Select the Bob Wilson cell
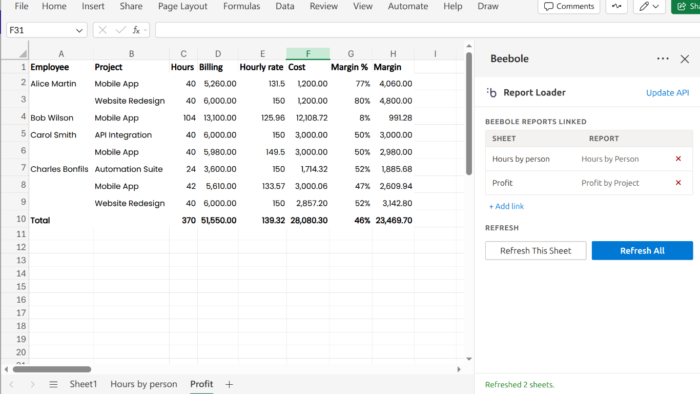 click(61, 118)
